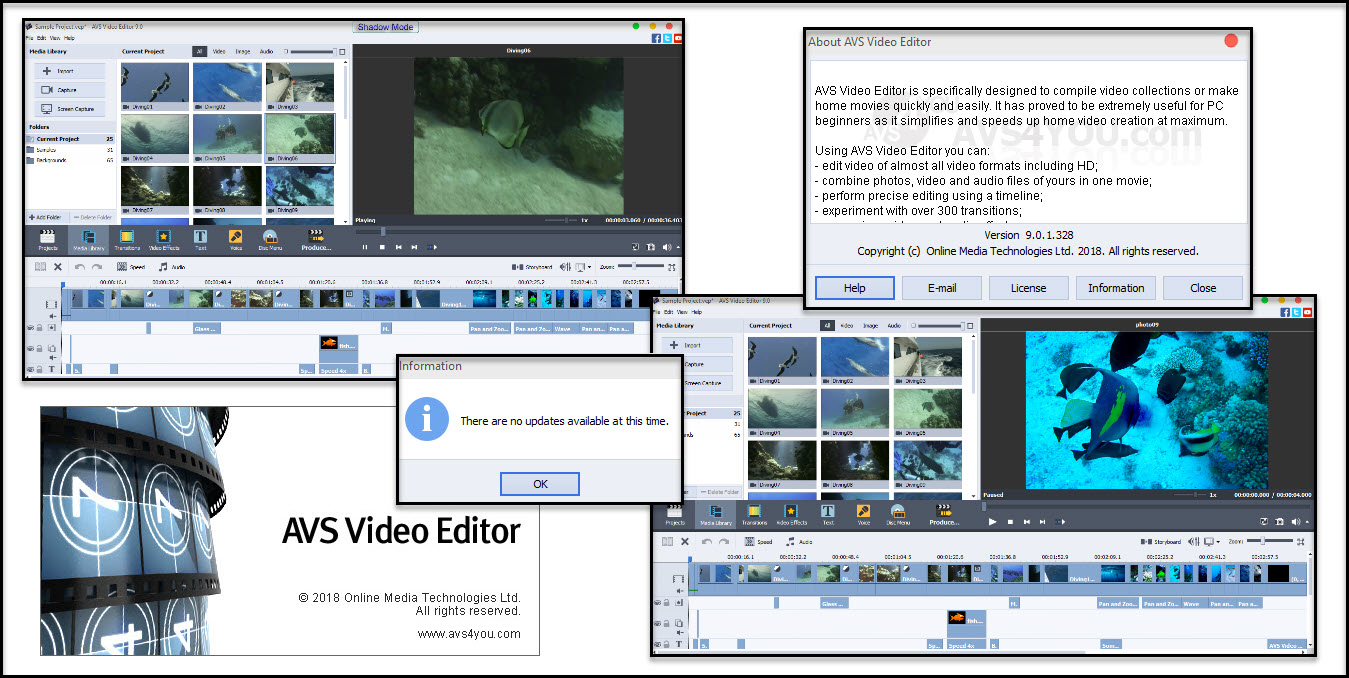Toggle the effects track eye in lower-right timeline
1349x678 pixels.
coord(658,603)
